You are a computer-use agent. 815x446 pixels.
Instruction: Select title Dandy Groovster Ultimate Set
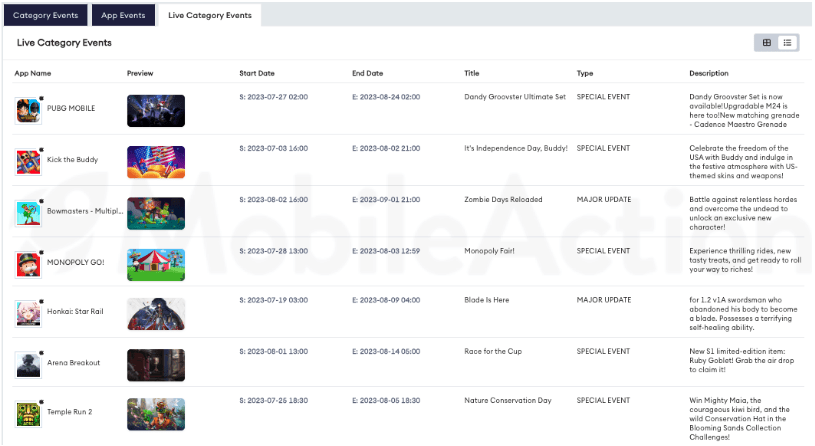click(x=515, y=97)
